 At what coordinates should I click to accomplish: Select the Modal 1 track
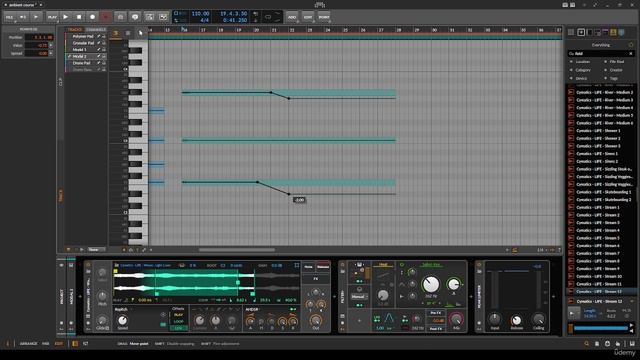point(79,49)
